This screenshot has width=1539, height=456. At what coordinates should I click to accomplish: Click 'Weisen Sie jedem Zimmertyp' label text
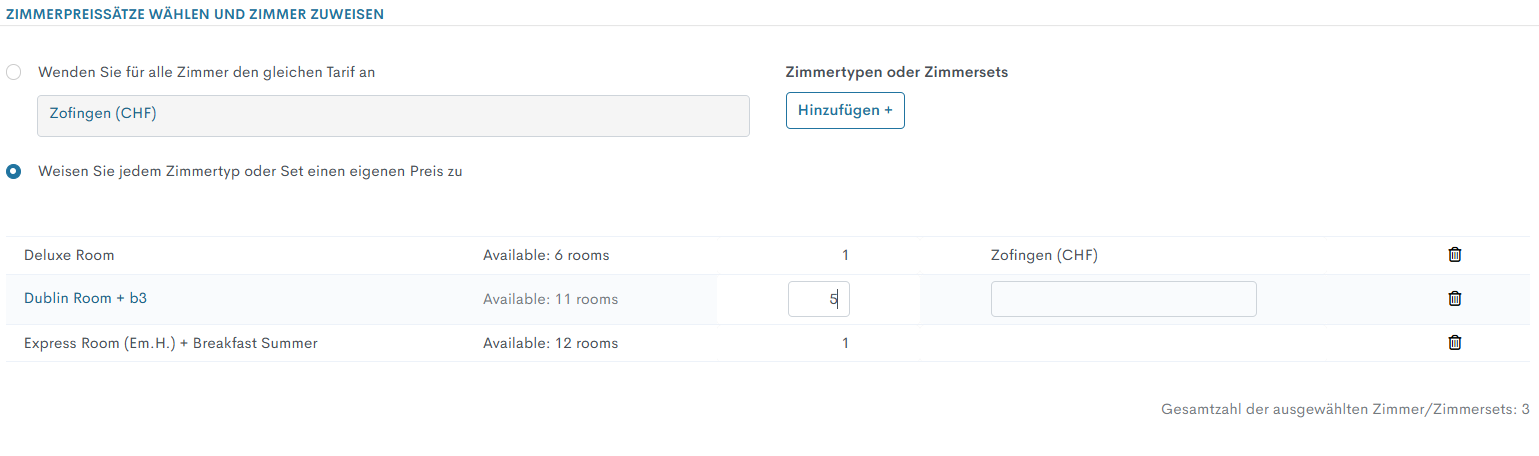[250, 171]
